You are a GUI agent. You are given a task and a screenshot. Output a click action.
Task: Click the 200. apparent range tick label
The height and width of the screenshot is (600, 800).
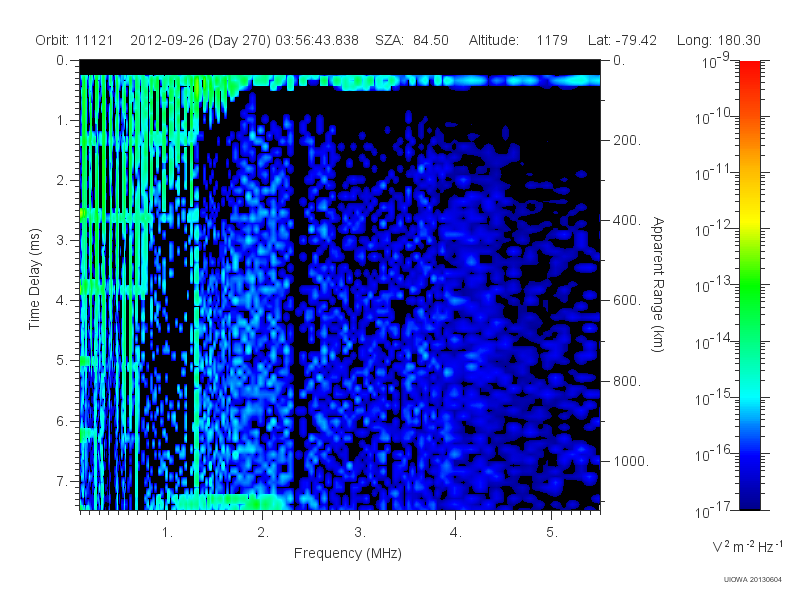tap(627, 140)
